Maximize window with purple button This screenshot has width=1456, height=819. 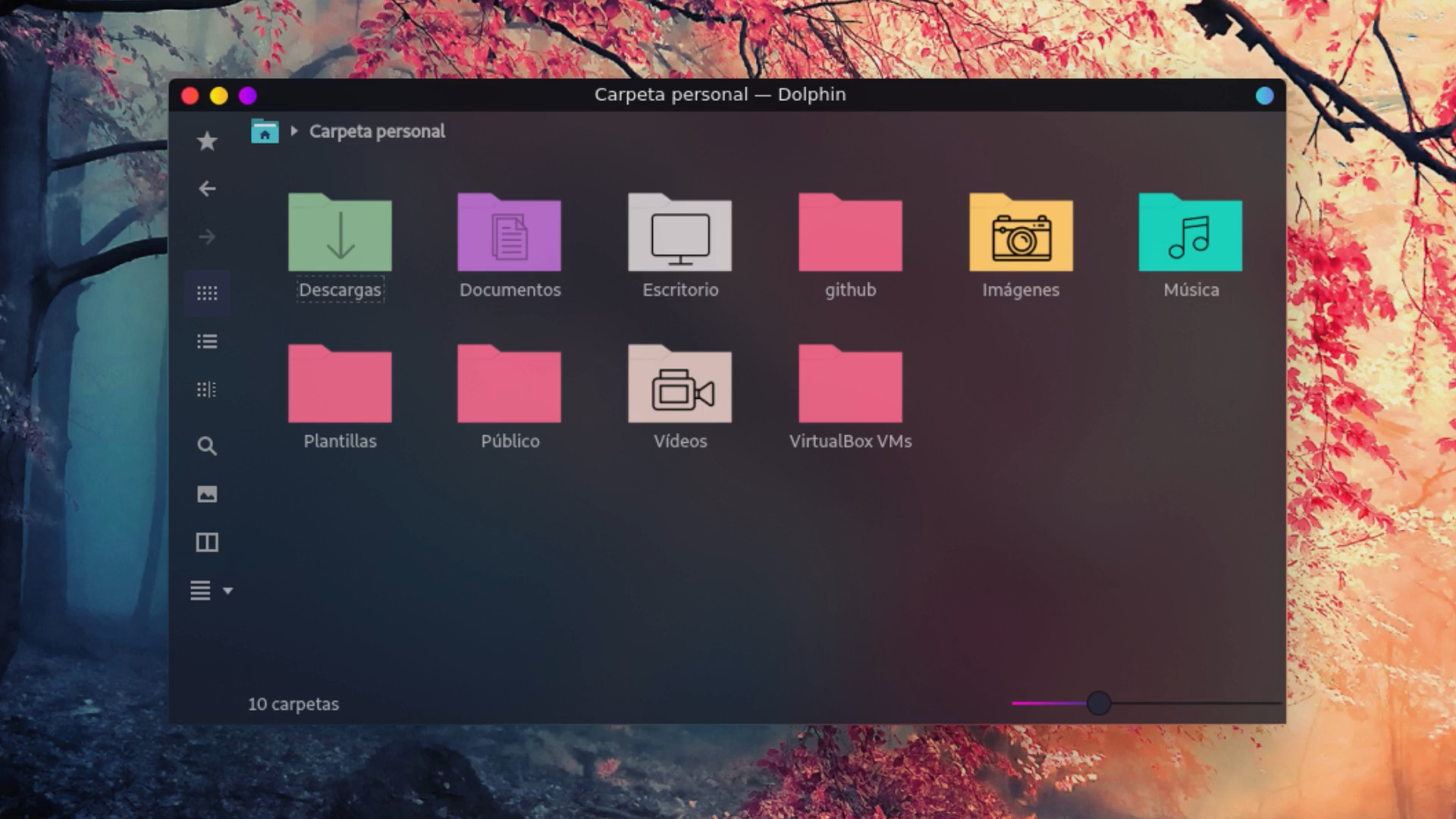(248, 96)
